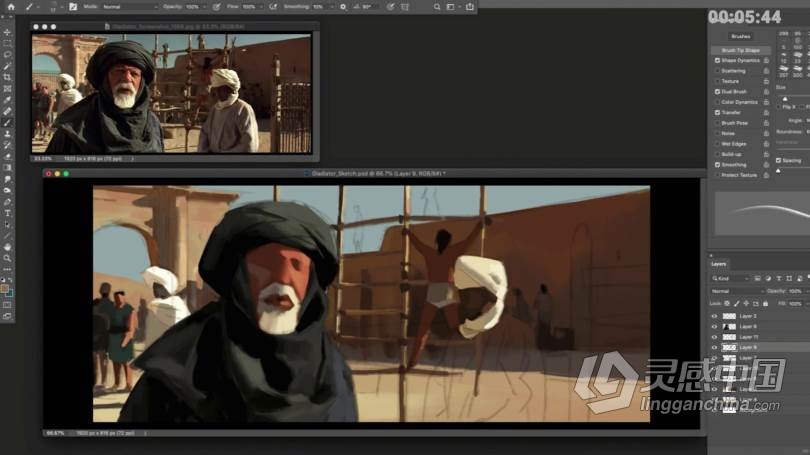810x455 pixels.
Task: Enable airbrush build-up icon
Action: tap(273, 7)
